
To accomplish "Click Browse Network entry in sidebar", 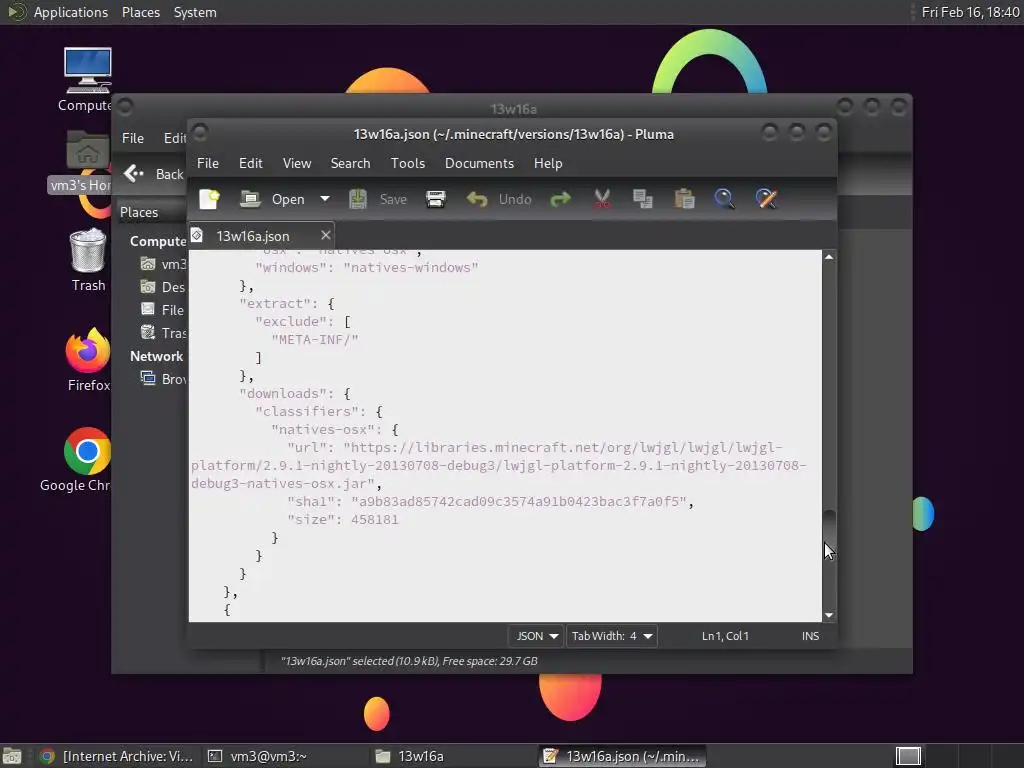I will (163, 379).
